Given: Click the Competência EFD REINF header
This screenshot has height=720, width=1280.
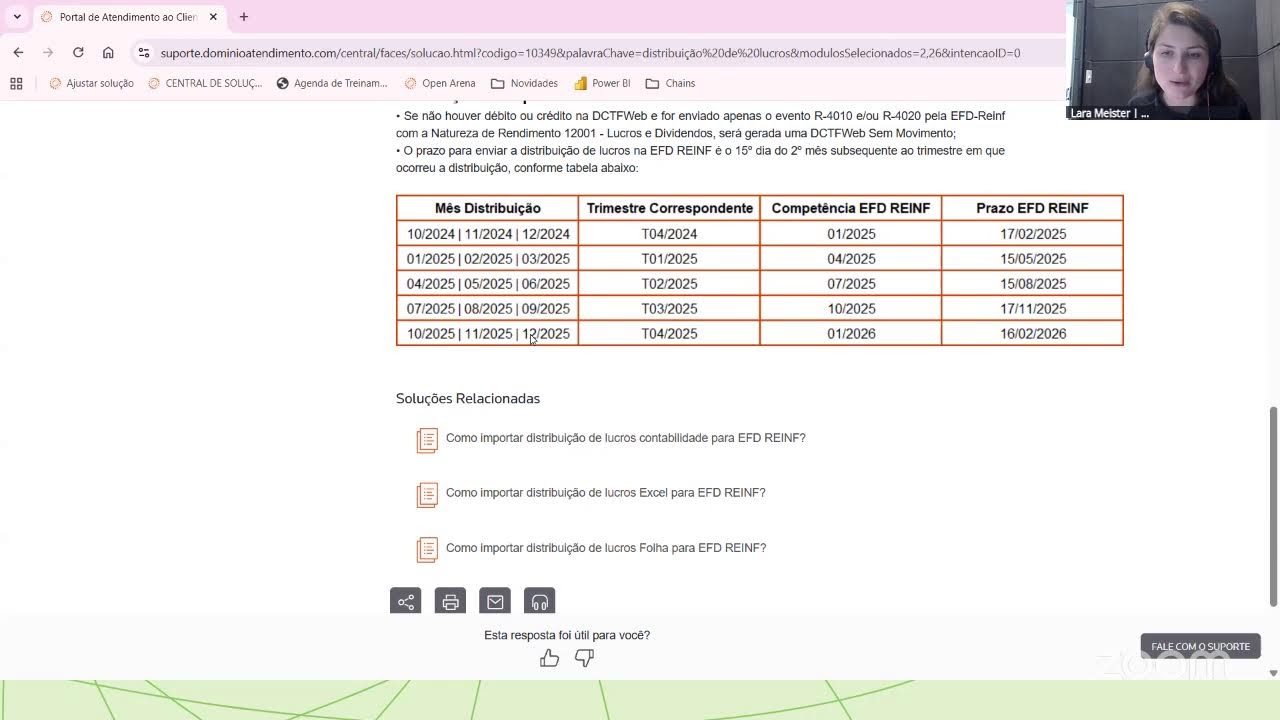Looking at the screenshot, I should coord(851,208).
